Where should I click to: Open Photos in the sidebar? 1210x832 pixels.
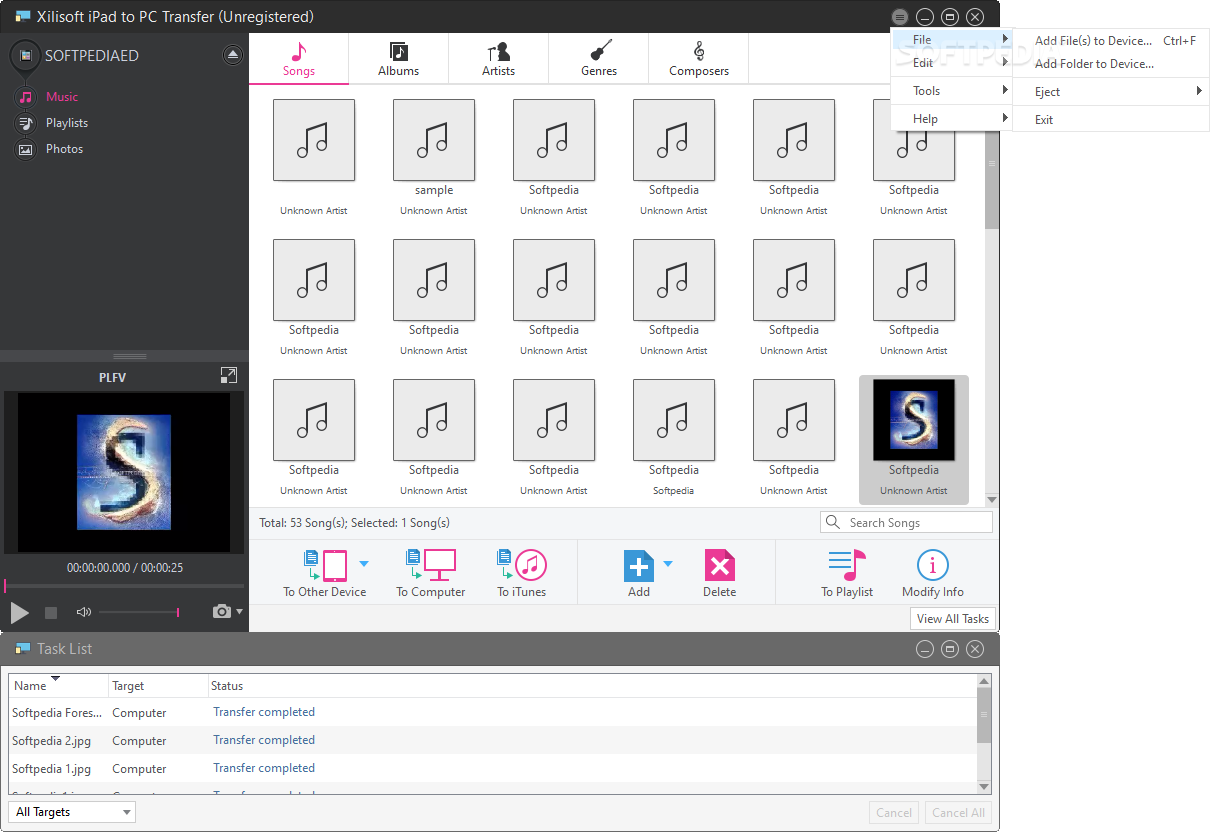click(x=64, y=149)
